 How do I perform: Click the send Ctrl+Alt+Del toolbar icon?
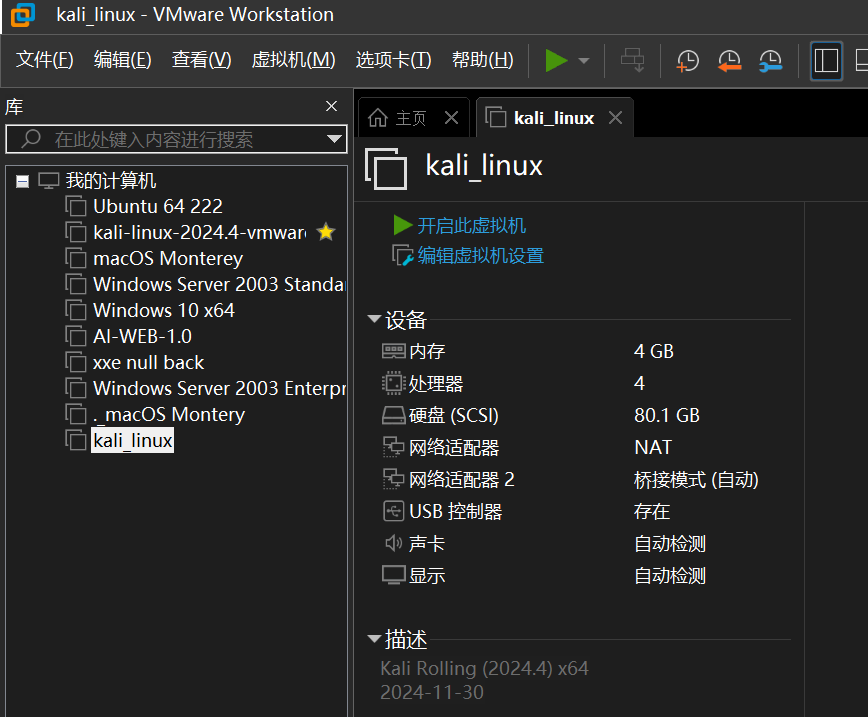point(633,60)
